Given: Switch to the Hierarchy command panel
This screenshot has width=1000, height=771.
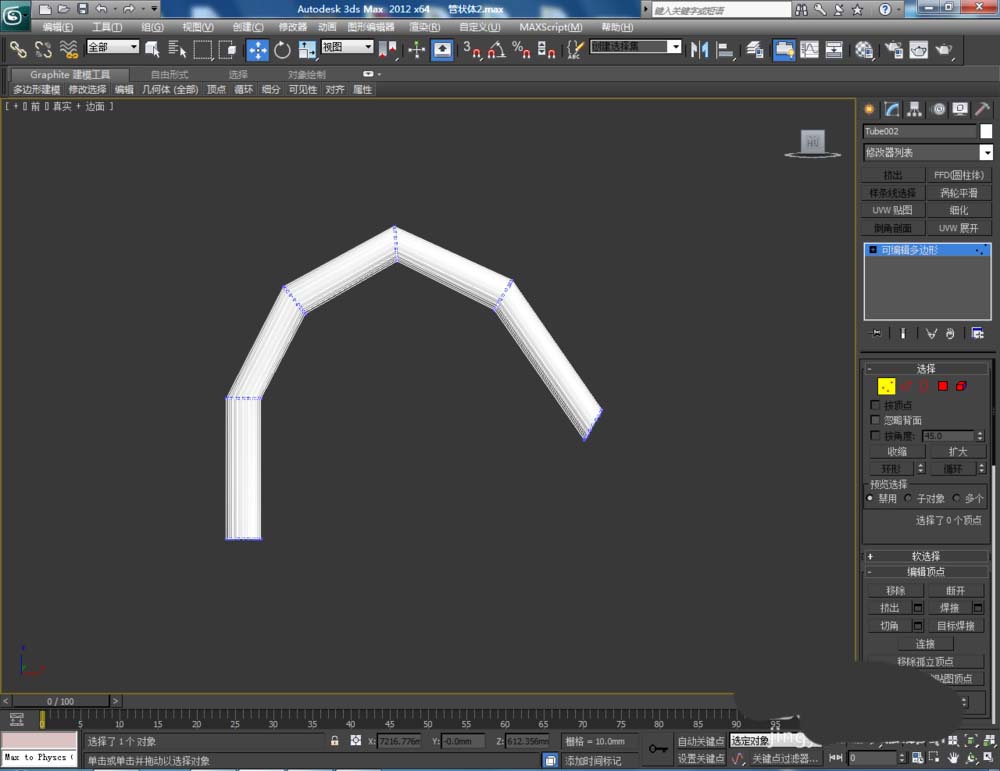Looking at the screenshot, I should (915, 109).
